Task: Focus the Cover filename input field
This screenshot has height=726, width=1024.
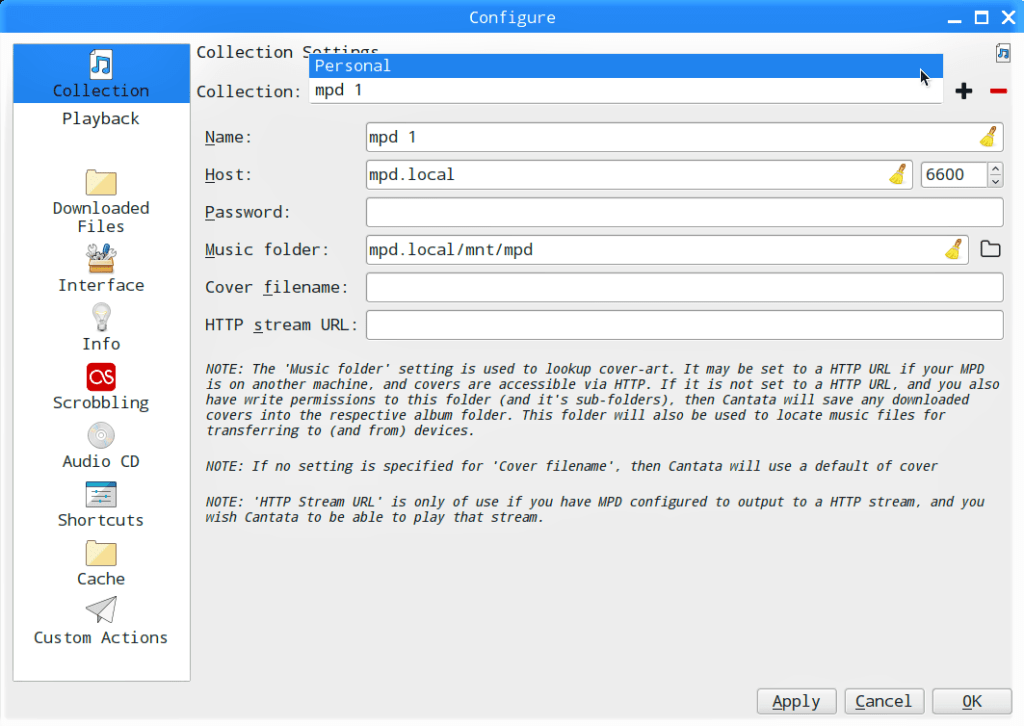Action: coord(684,287)
